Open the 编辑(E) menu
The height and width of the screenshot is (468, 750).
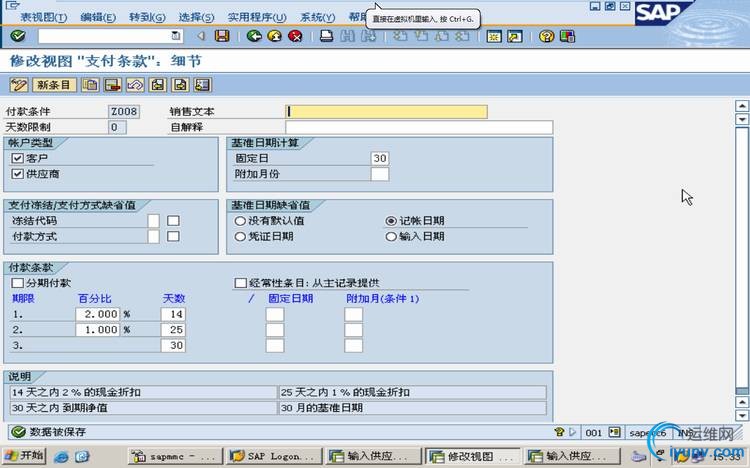[98, 17]
